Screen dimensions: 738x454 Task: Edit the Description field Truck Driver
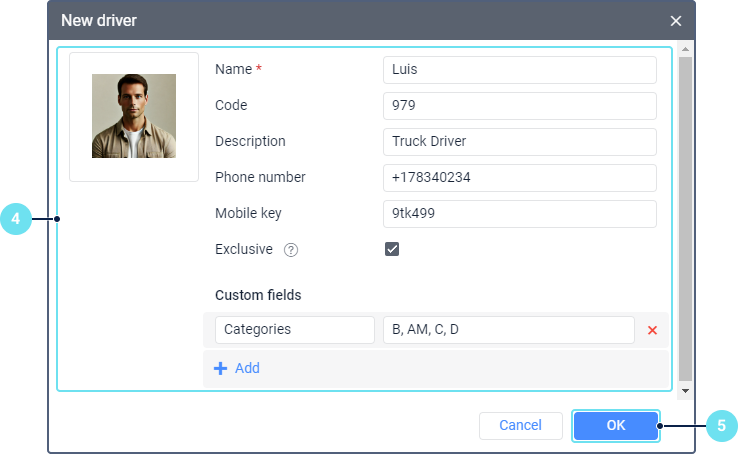(x=519, y=142)
